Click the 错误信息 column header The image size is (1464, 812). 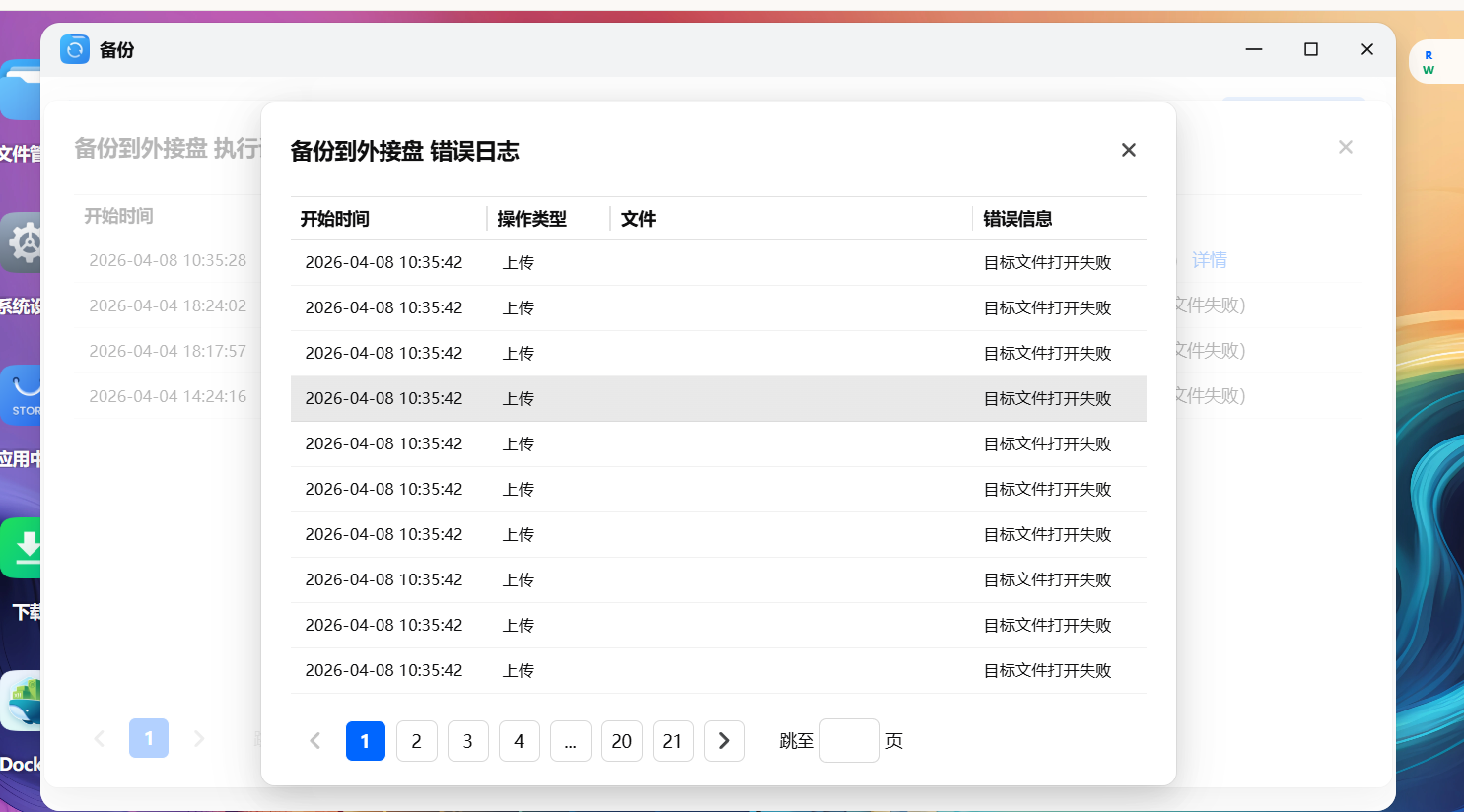tap(1017, 219)
